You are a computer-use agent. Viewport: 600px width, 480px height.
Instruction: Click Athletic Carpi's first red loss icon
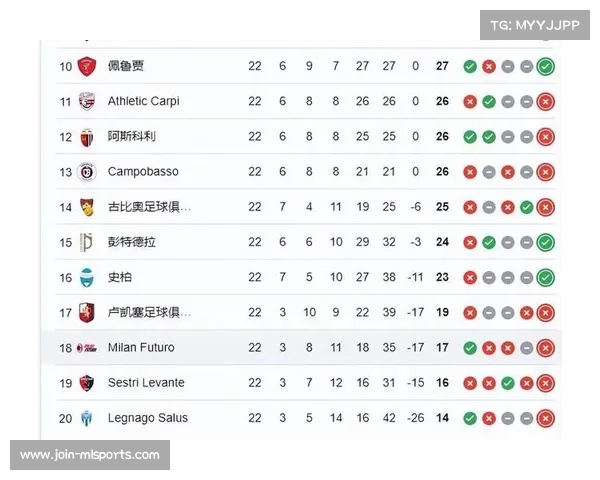(470, 102)
